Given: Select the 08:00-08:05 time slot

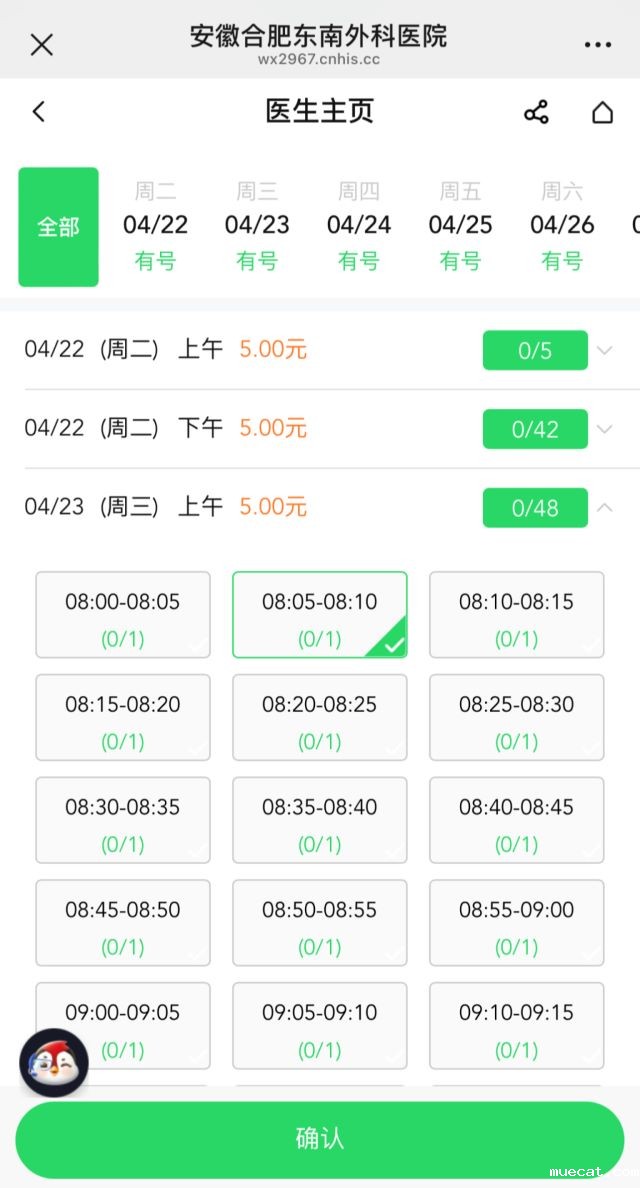Looking at the screenshot, I should (123, 614).
